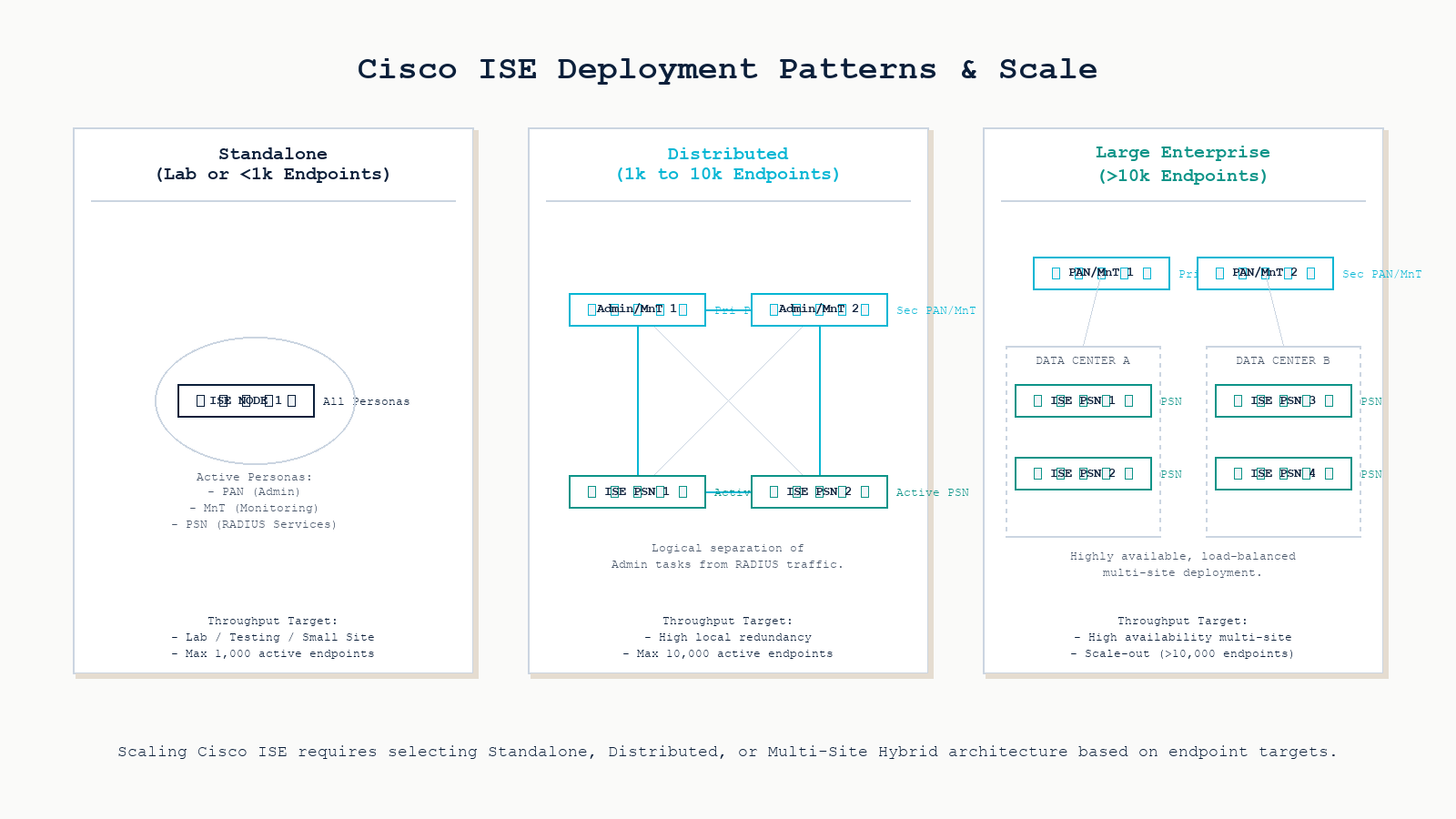Click the DATA CENTER B label
The height and width of the screenshot is (819, 1456).
pos(1283,360)
